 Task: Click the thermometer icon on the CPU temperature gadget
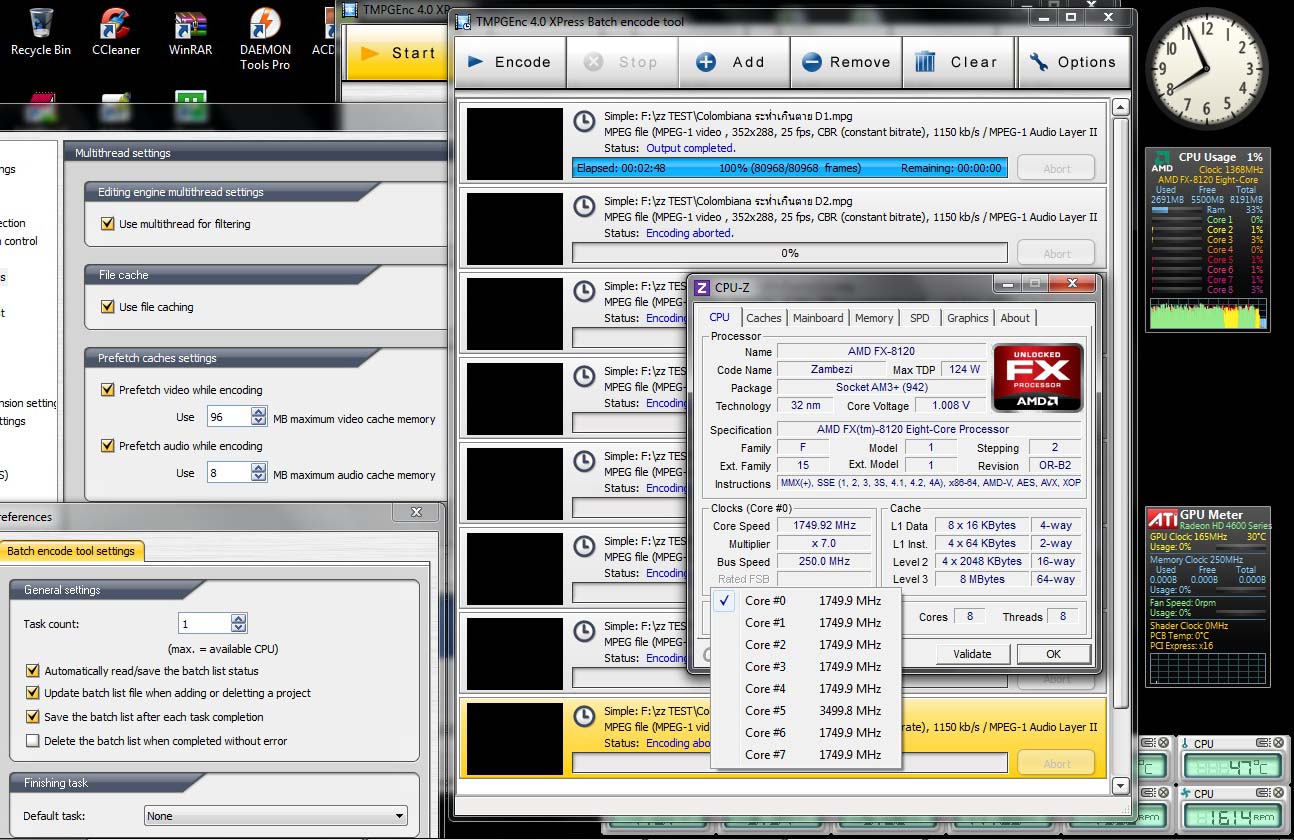1185,744
